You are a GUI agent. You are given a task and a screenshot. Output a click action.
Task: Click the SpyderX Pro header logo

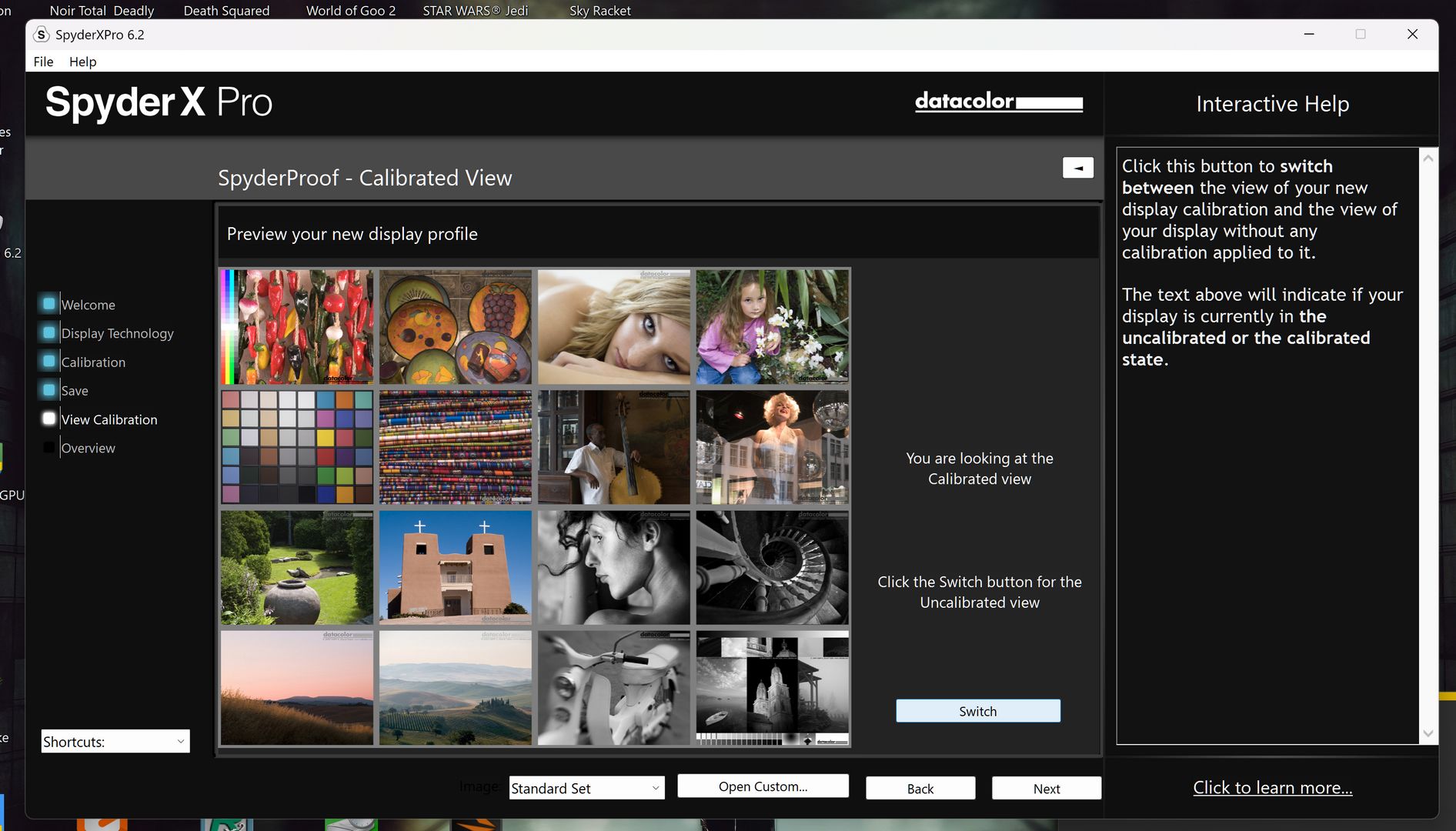point(159,102)
